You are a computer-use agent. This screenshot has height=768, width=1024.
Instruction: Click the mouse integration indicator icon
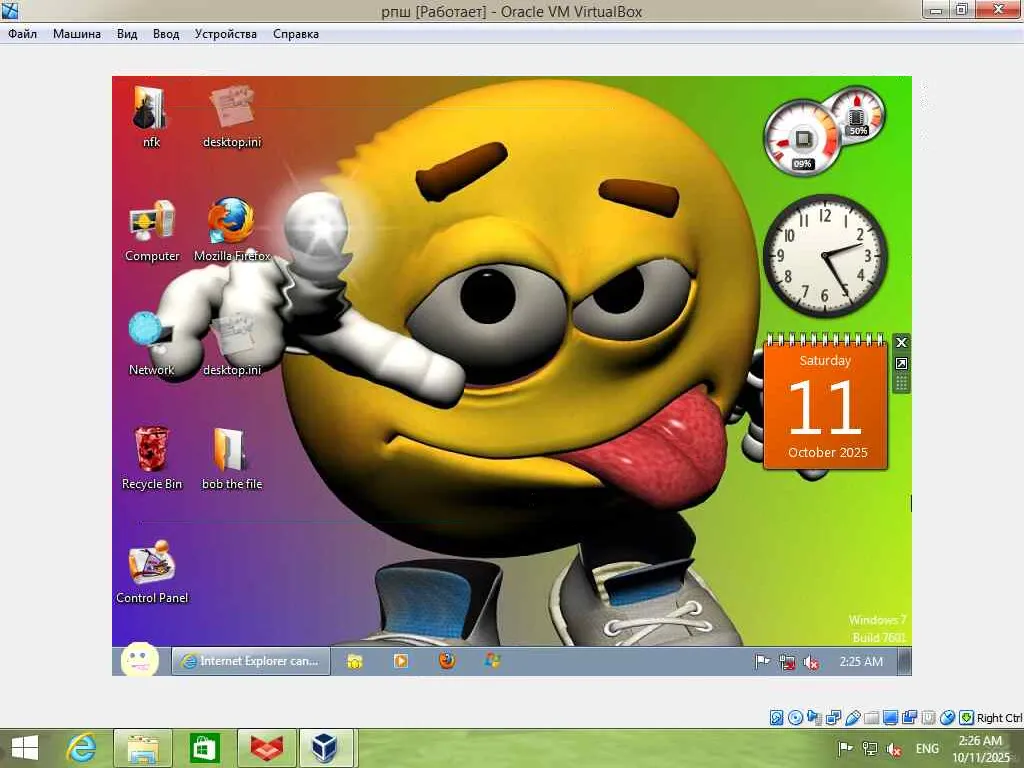(947, 718)
